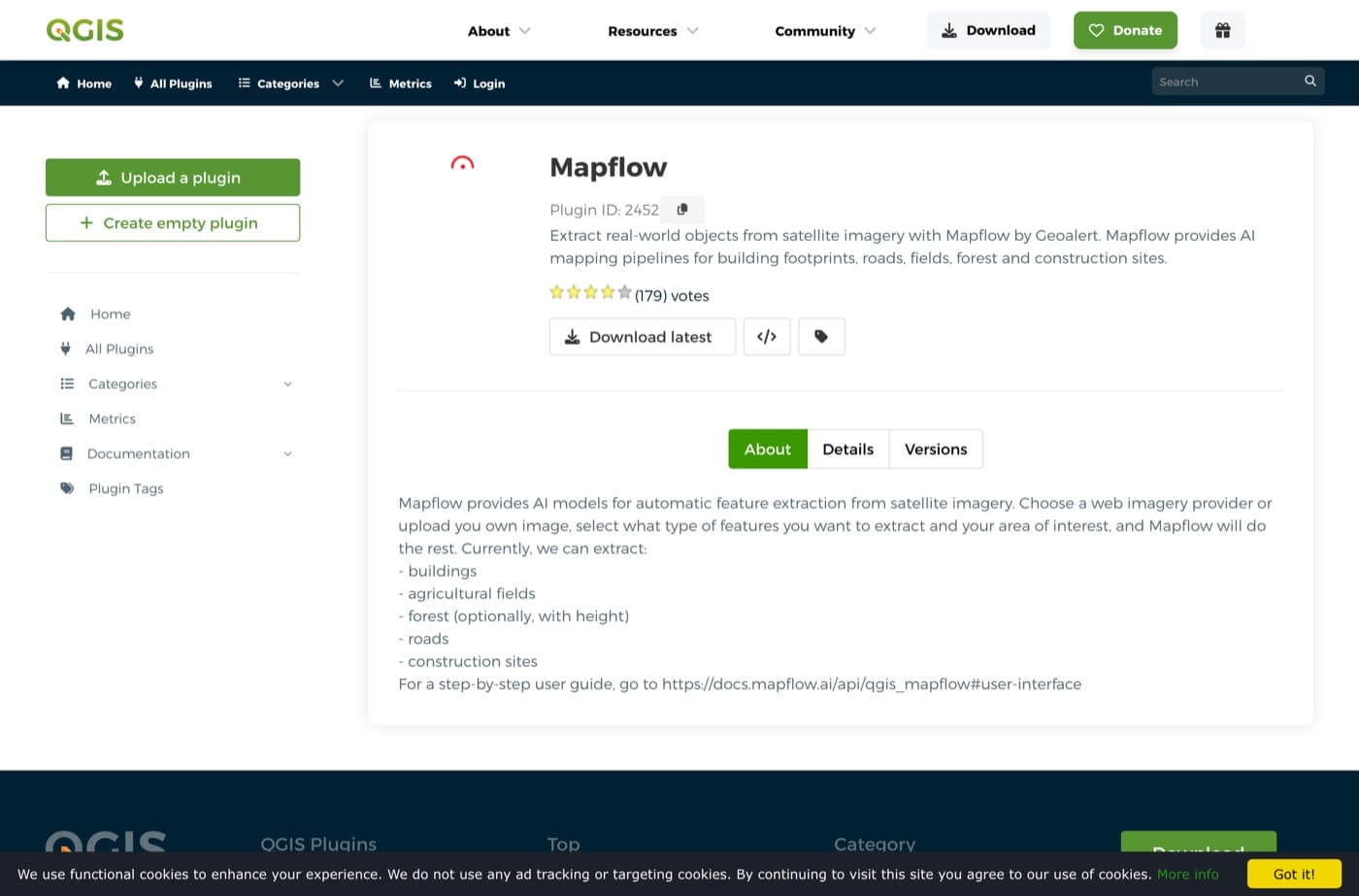Open Metrics link in left sidebar
Viewport: 1359px width, 896px height.
pyautogui.click(x=113, y=418)
